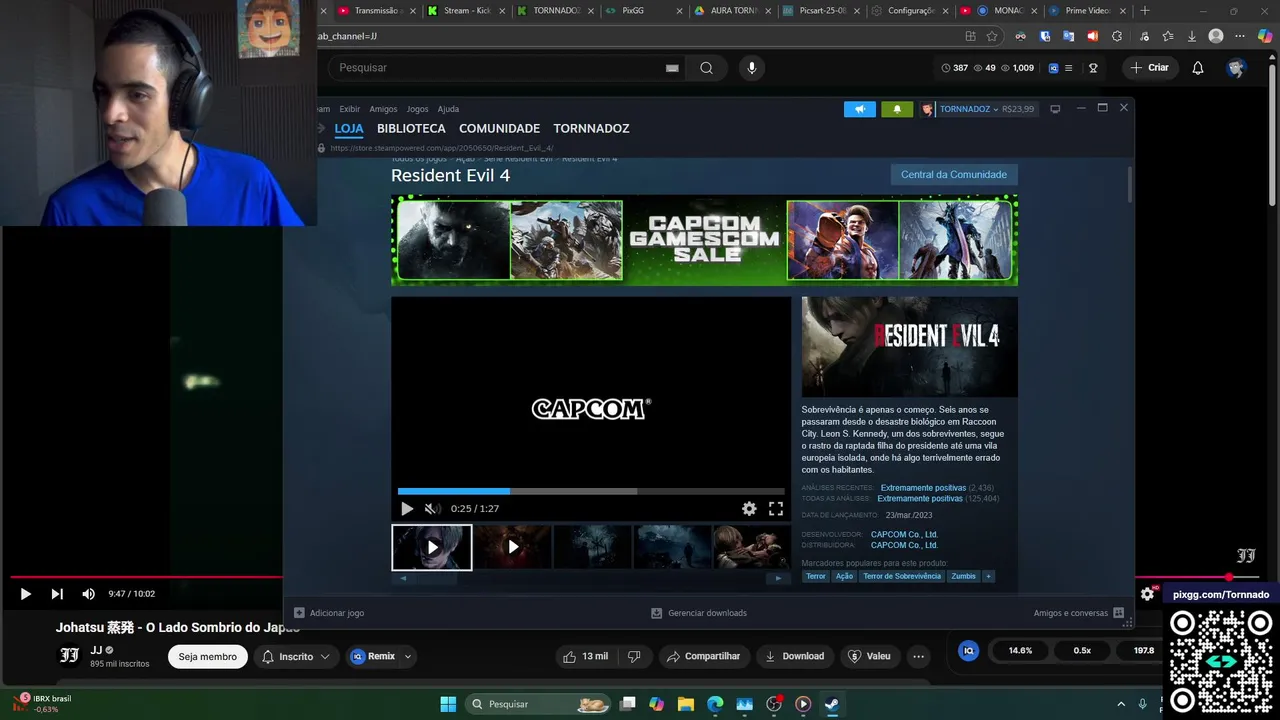Click Steam announcements megaphone button
The image size is (1280, 720).
tap(860, 109)
